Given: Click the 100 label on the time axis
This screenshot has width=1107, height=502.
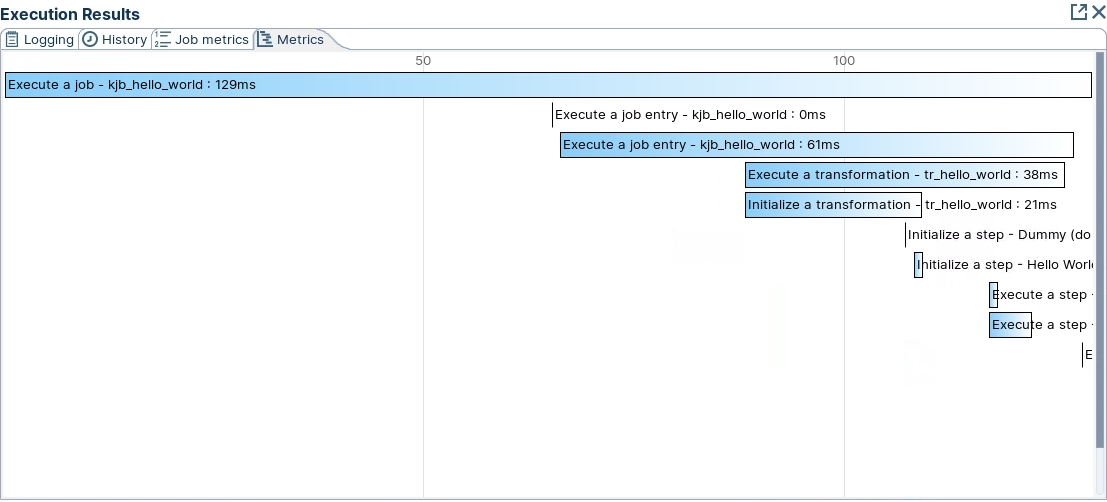Looking at the screenshot, I should point(844,61).
